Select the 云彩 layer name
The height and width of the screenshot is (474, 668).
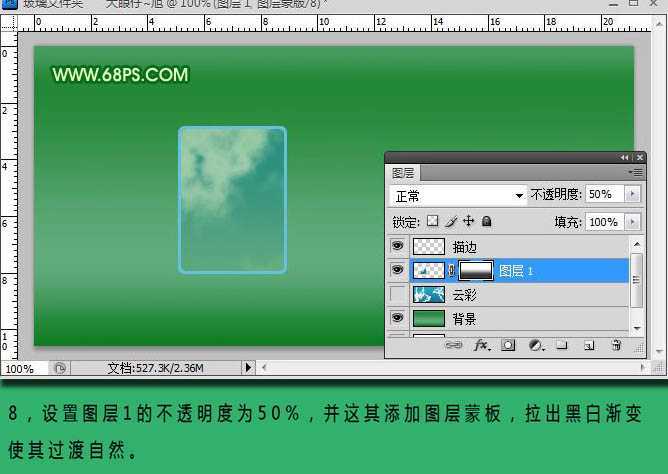pyautogui.click(x=465, y=295)
